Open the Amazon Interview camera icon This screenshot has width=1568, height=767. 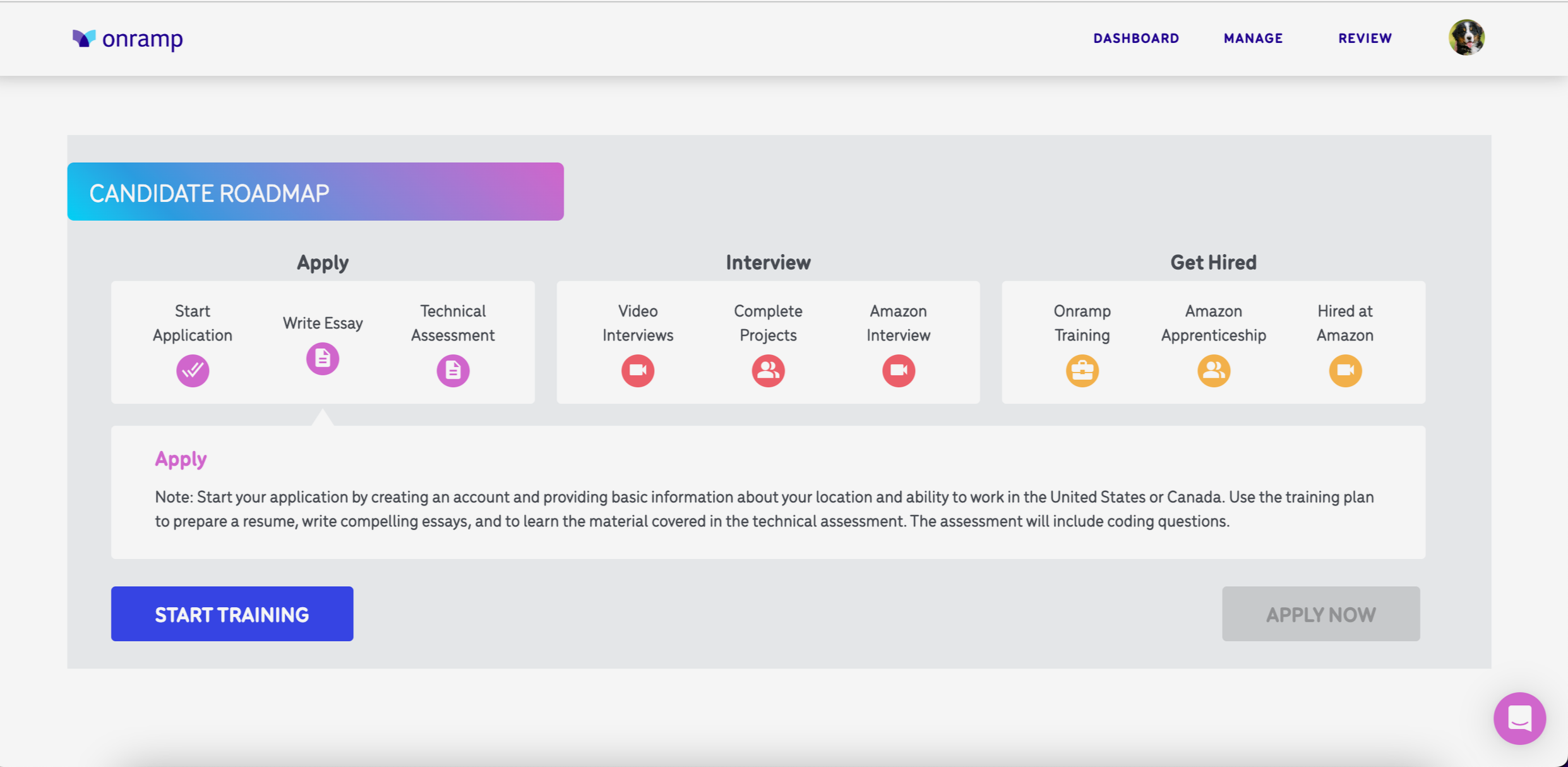898,370
